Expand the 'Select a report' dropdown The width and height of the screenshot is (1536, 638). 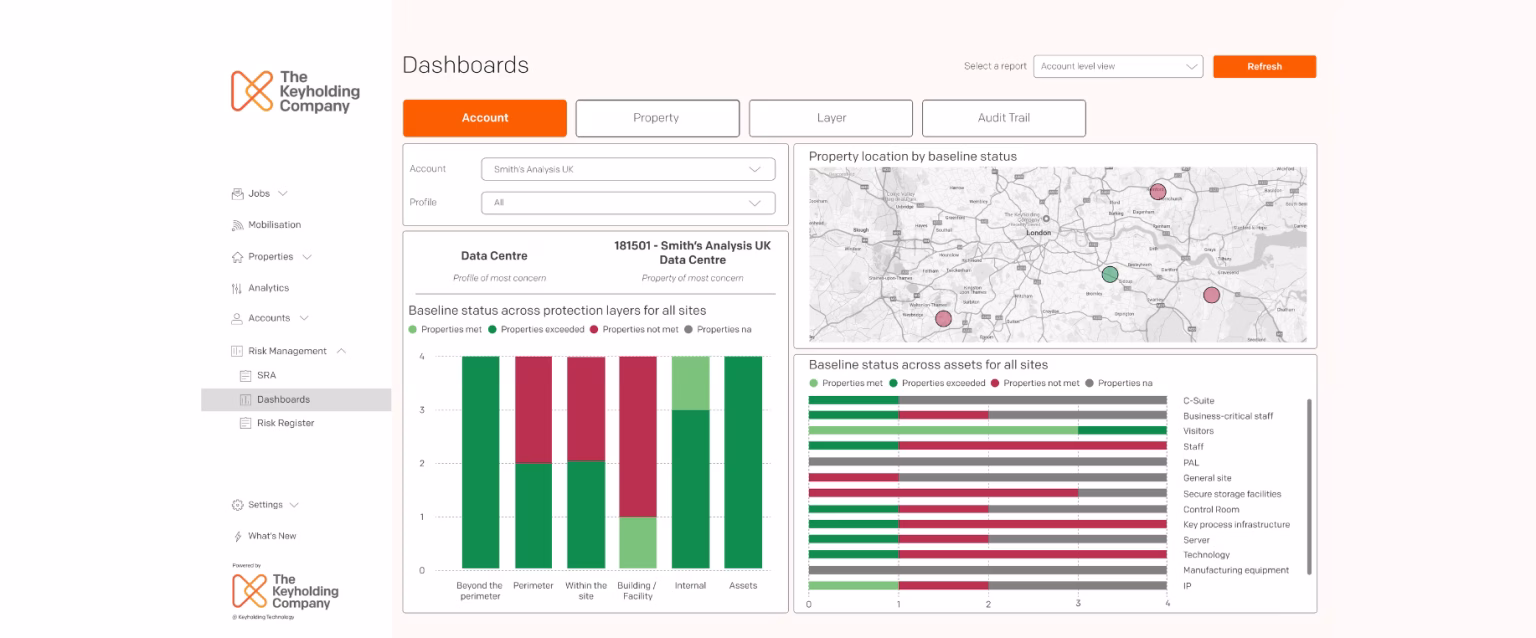pyautogui.click(x=1117, y=67)
